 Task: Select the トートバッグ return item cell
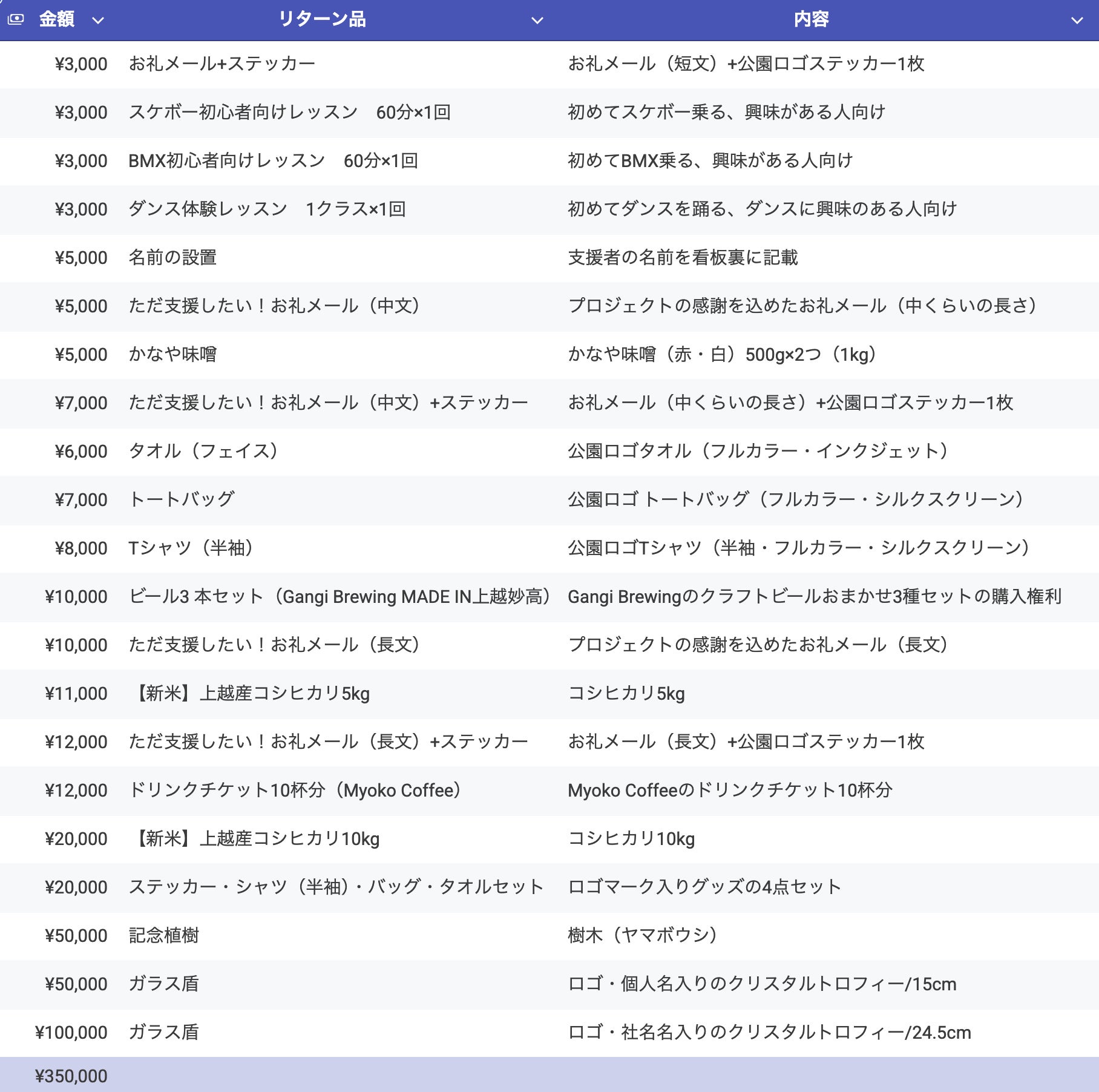pos(182,499)
